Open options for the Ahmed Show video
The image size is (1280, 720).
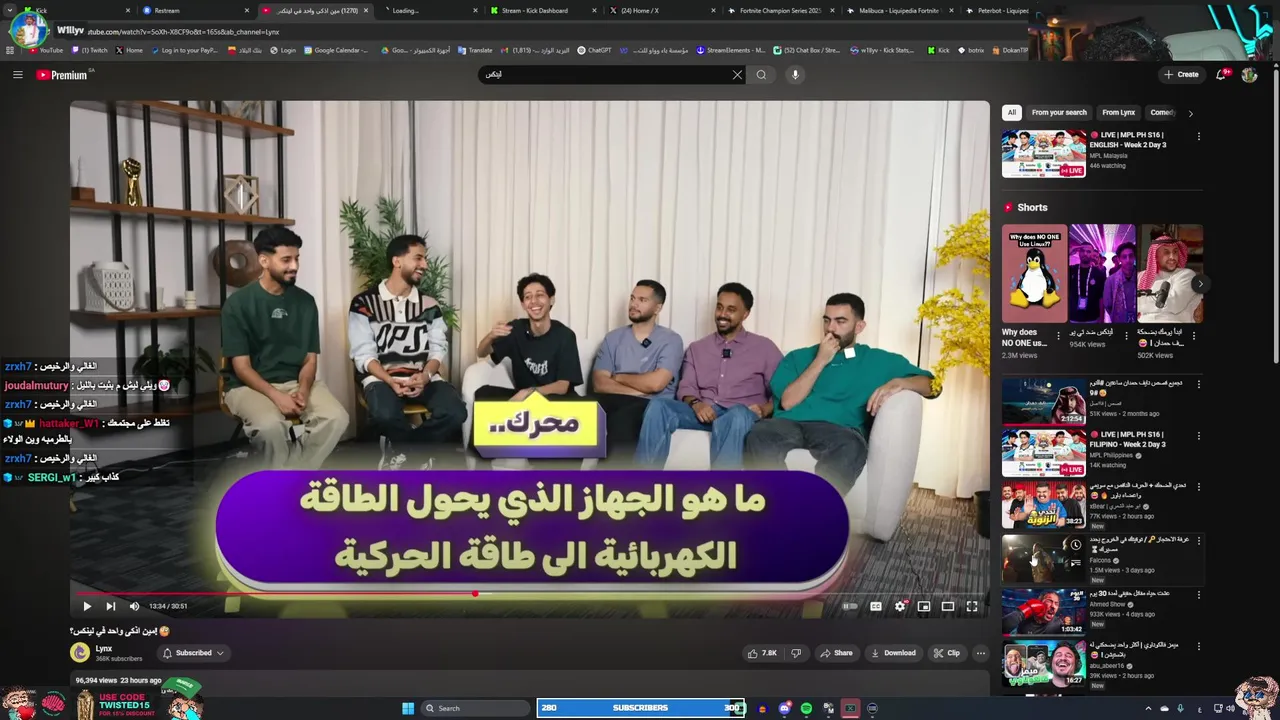click(x=1198, y=595)
